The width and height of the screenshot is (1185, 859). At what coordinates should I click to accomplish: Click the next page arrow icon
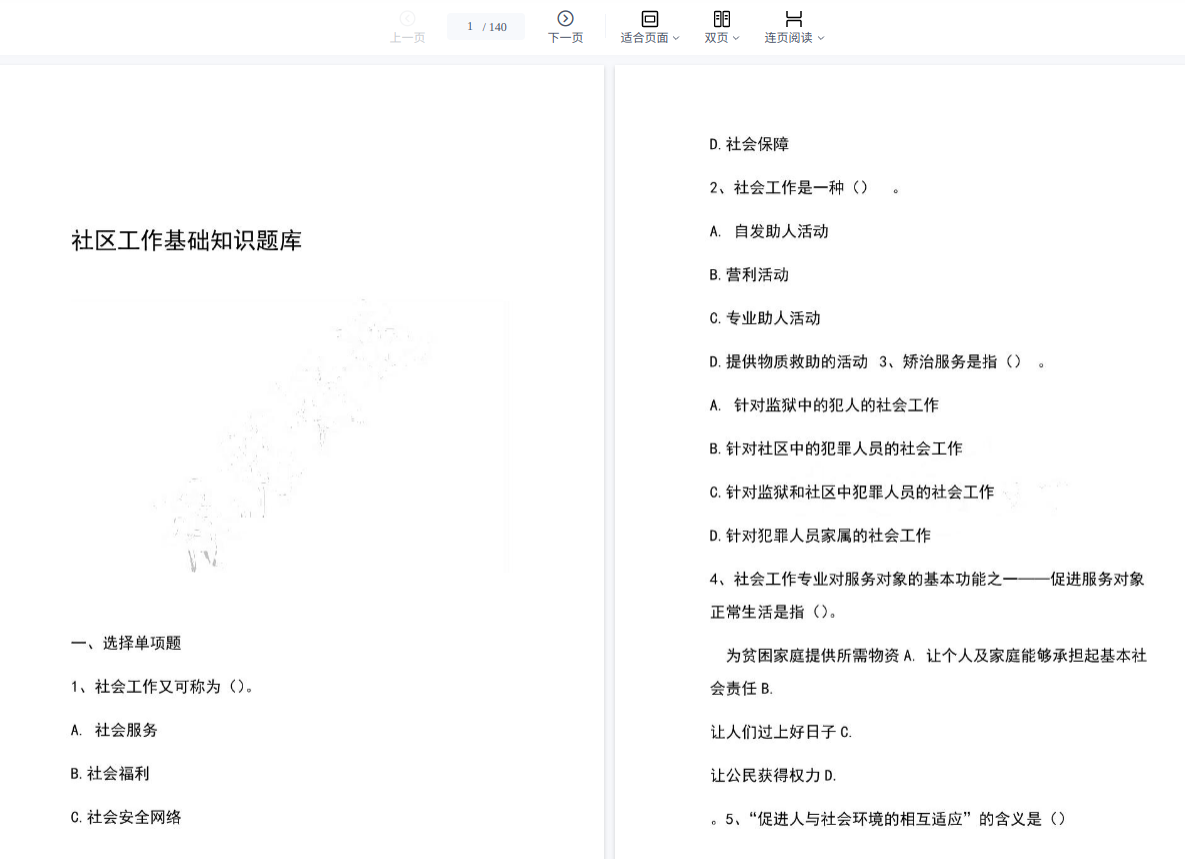pos(565,18)
